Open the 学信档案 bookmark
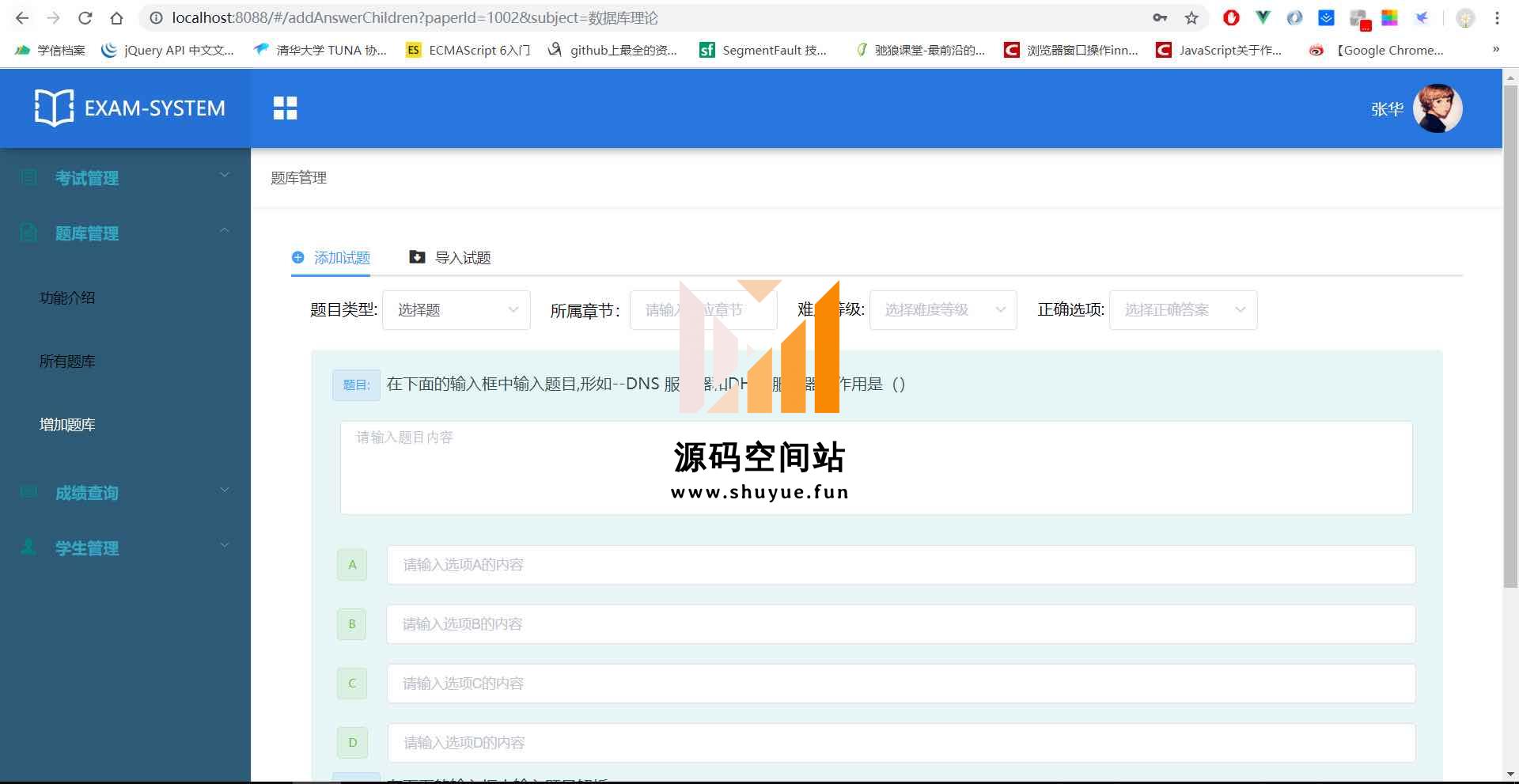 (50, 50)
